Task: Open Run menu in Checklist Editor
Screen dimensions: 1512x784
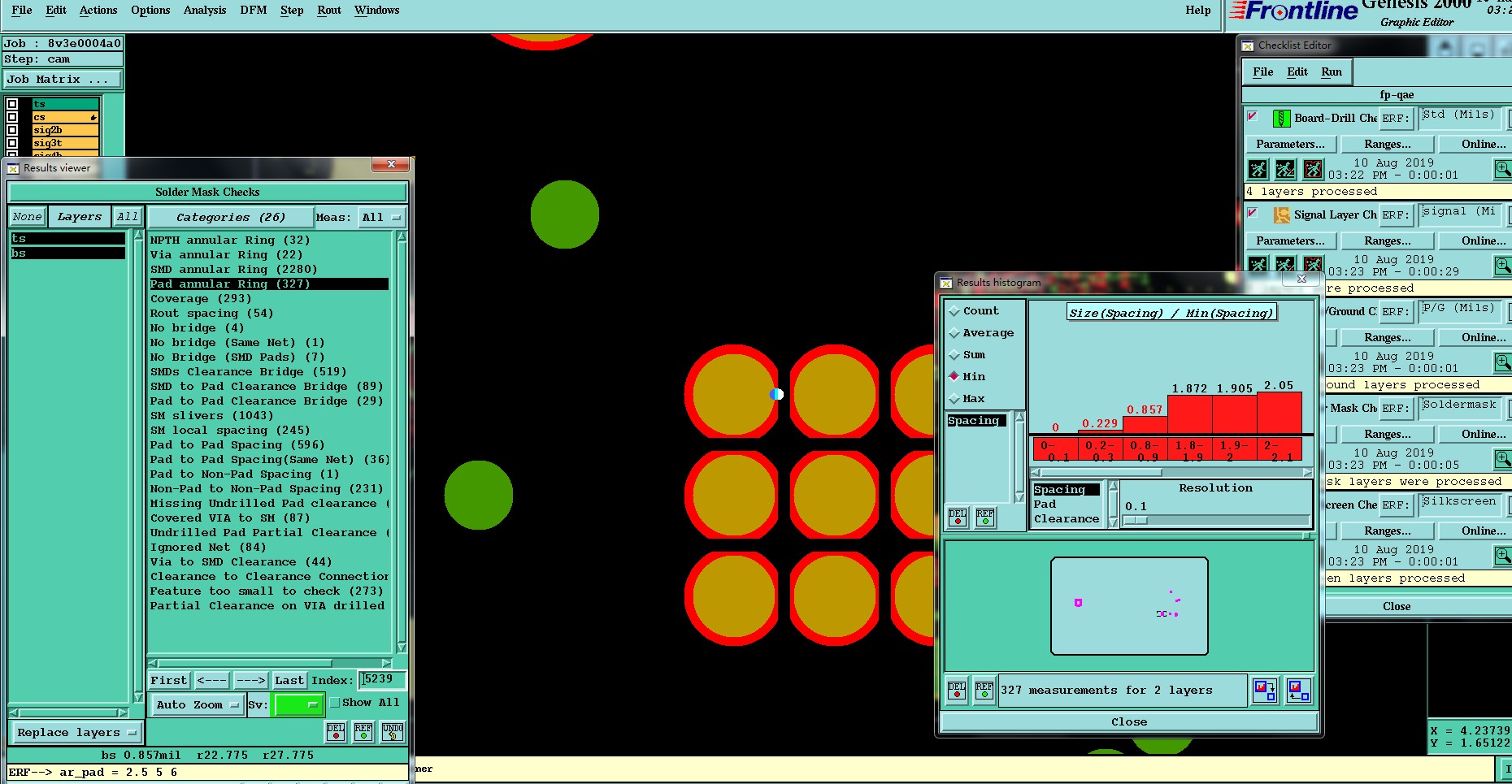Action: click(x=1332, y=72)
